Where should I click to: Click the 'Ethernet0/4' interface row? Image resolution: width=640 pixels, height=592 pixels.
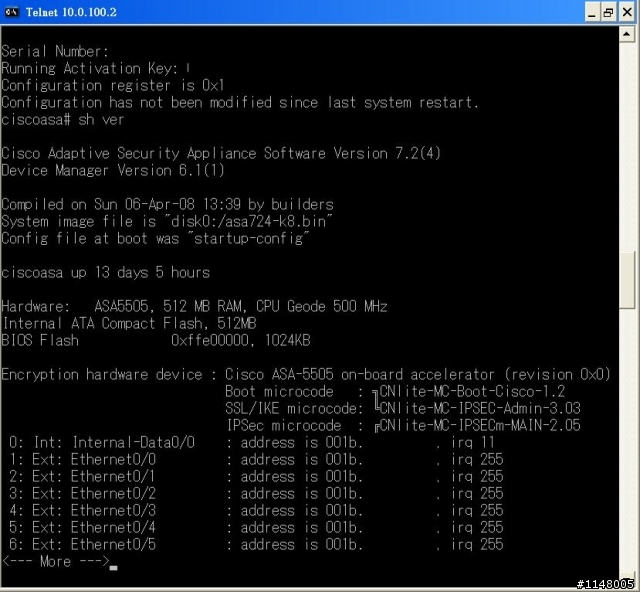coord(256,528)
